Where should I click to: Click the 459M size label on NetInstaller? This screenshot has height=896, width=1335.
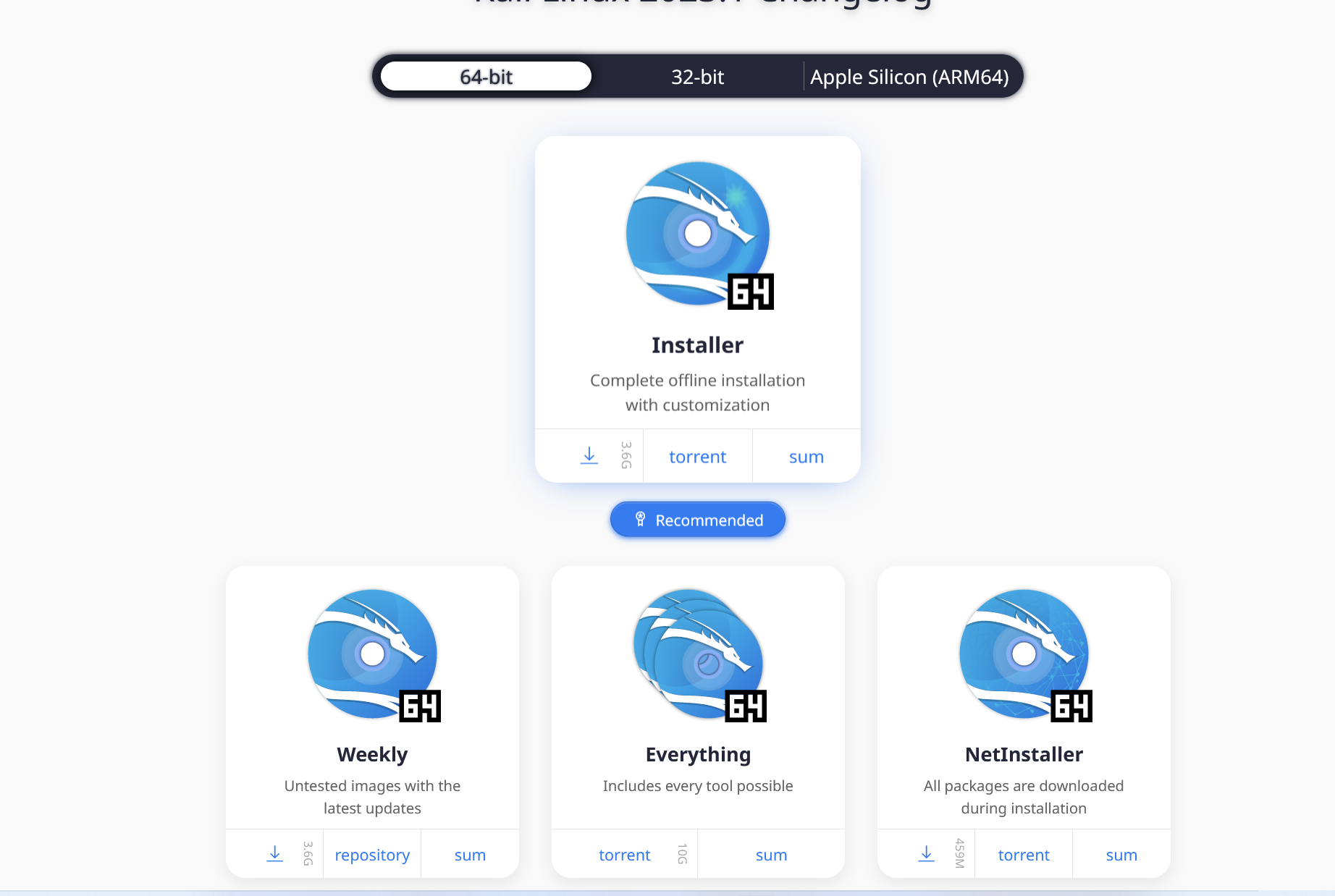960,853
